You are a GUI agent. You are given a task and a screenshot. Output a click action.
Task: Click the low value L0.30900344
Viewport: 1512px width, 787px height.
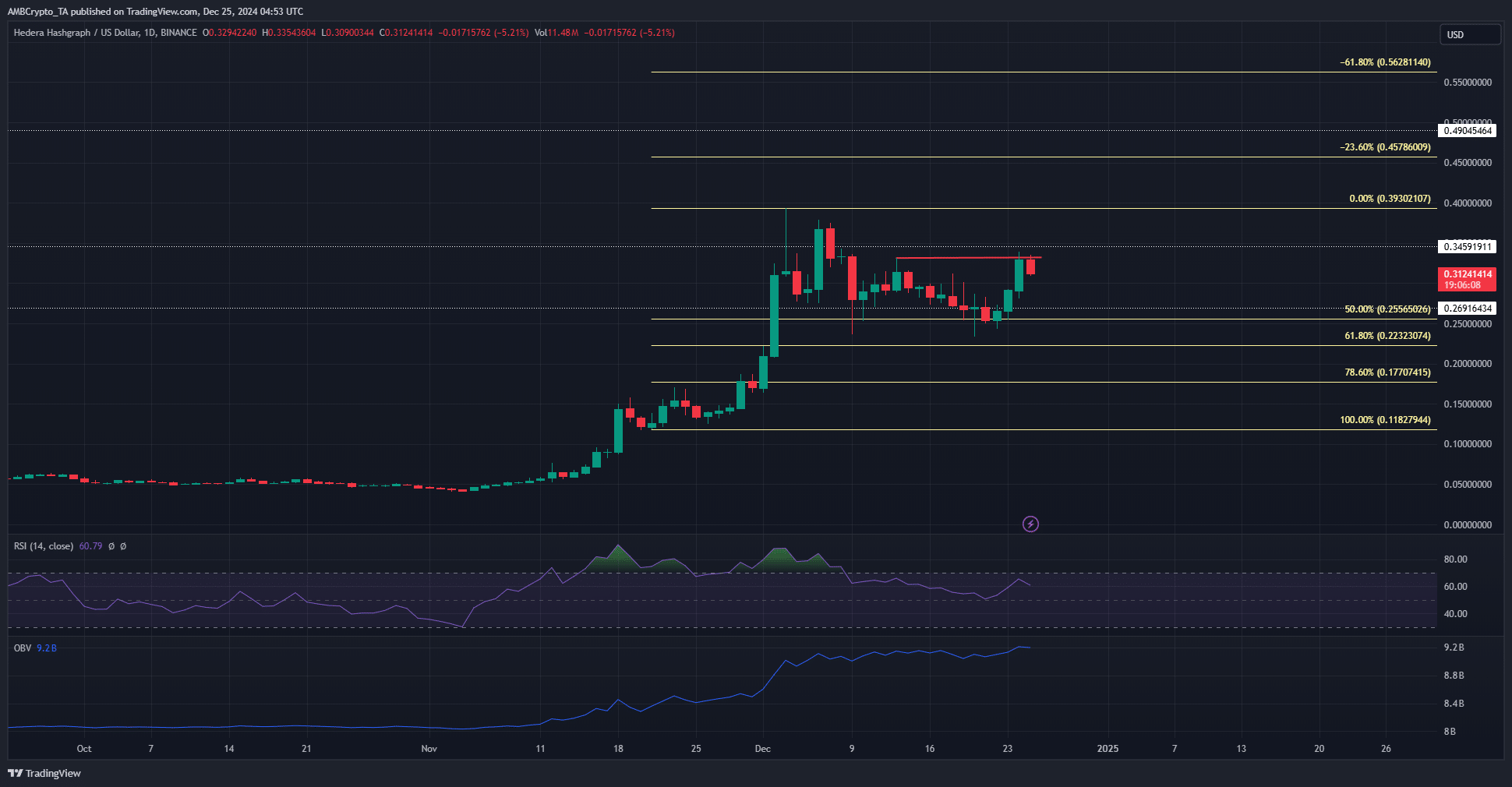point(348,33)
